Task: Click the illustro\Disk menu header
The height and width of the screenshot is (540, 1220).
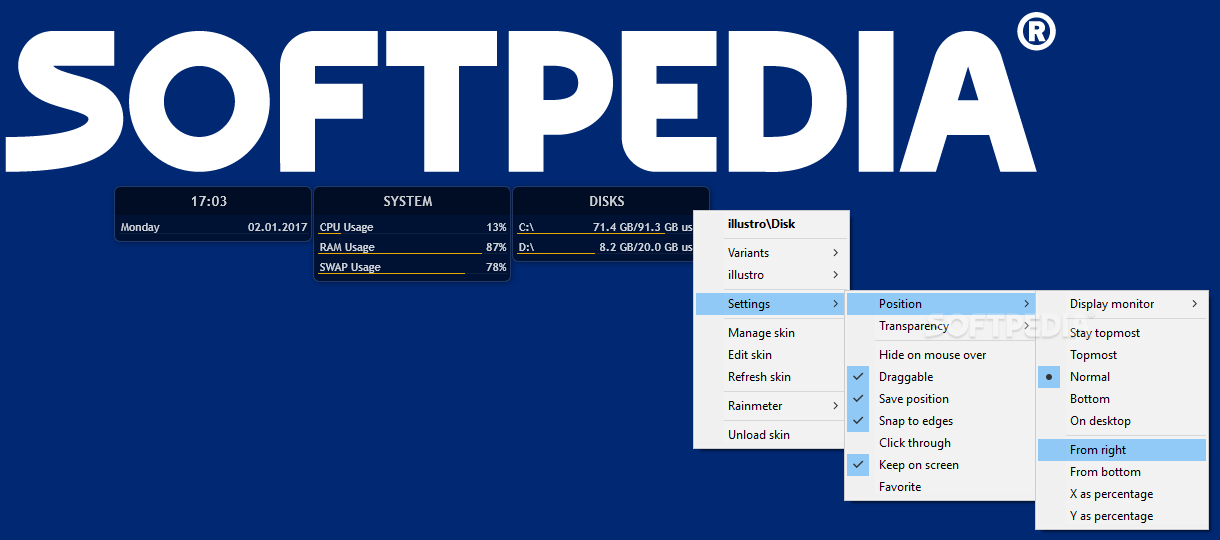Action: click(x=761, y=224)
